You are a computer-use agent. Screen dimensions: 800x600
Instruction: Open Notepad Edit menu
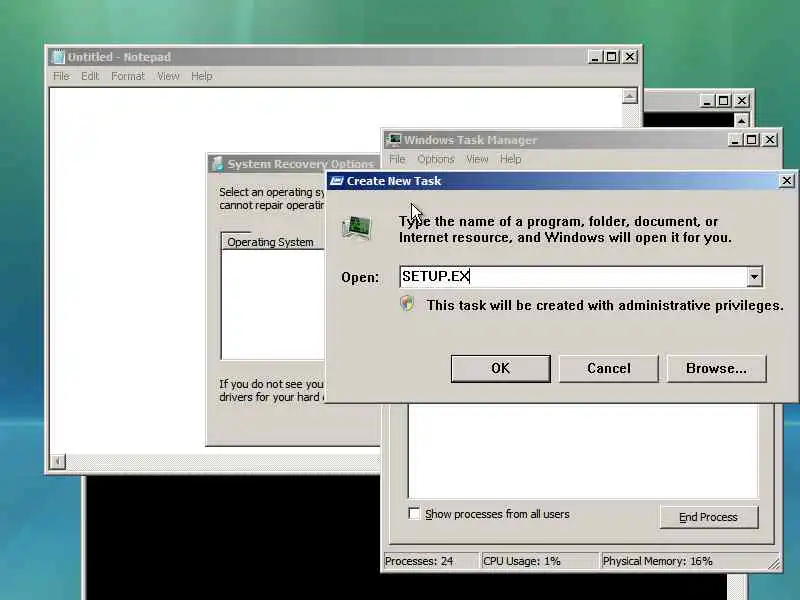[x=90, y=76]
